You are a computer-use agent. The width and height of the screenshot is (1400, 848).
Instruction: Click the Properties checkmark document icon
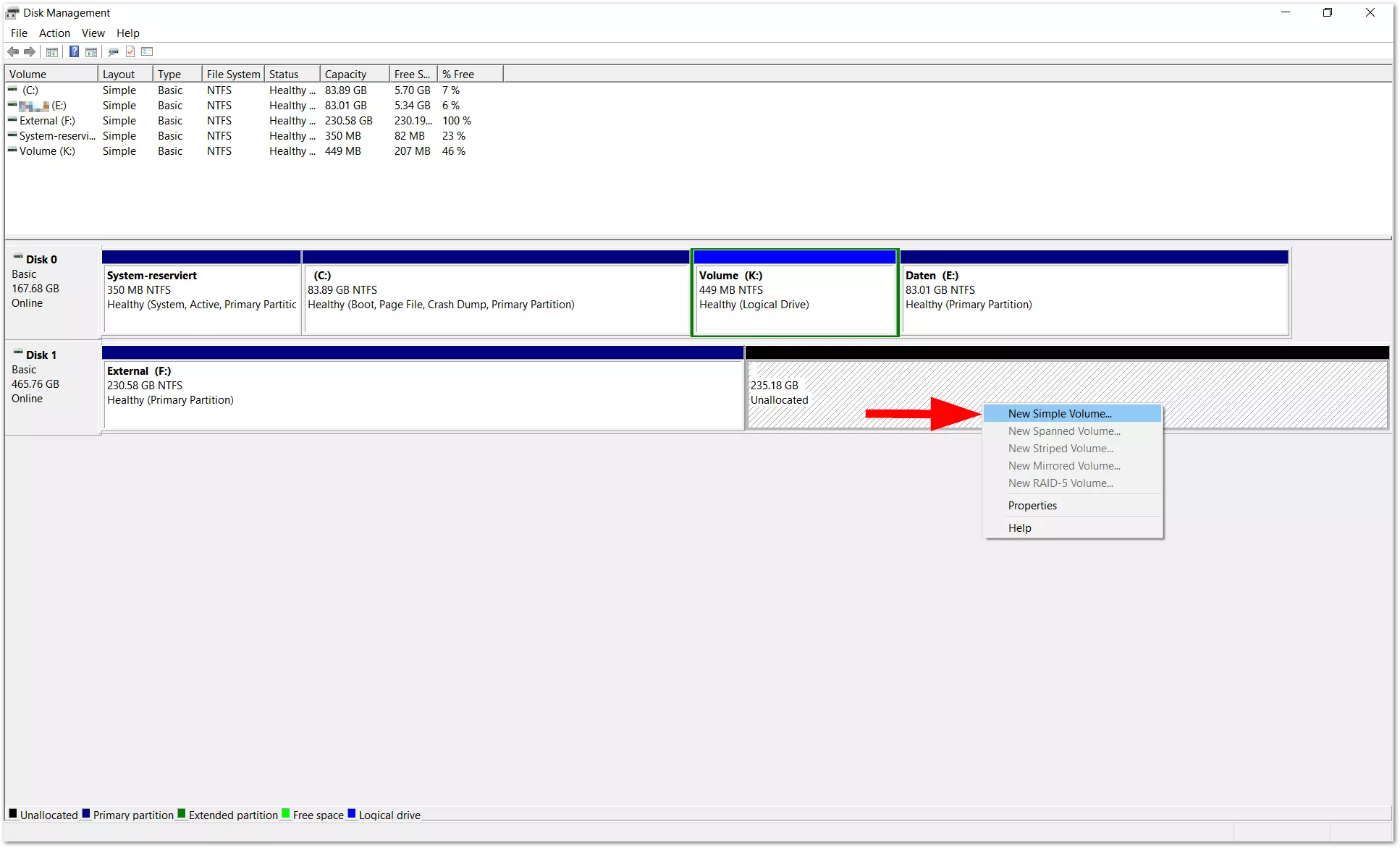130,52
